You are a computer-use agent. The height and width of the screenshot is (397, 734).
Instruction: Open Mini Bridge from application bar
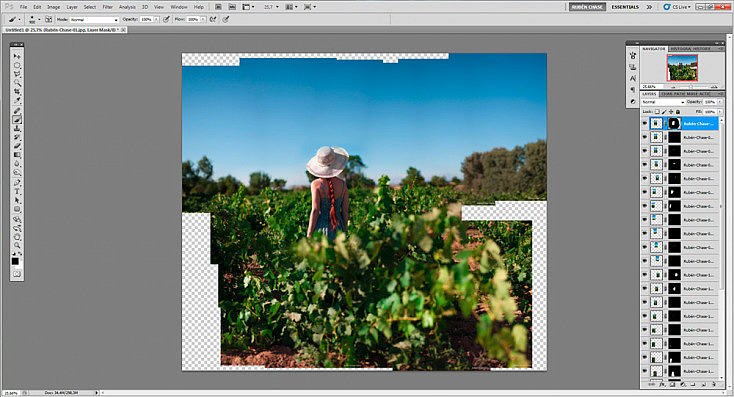[x=232, y=7]
